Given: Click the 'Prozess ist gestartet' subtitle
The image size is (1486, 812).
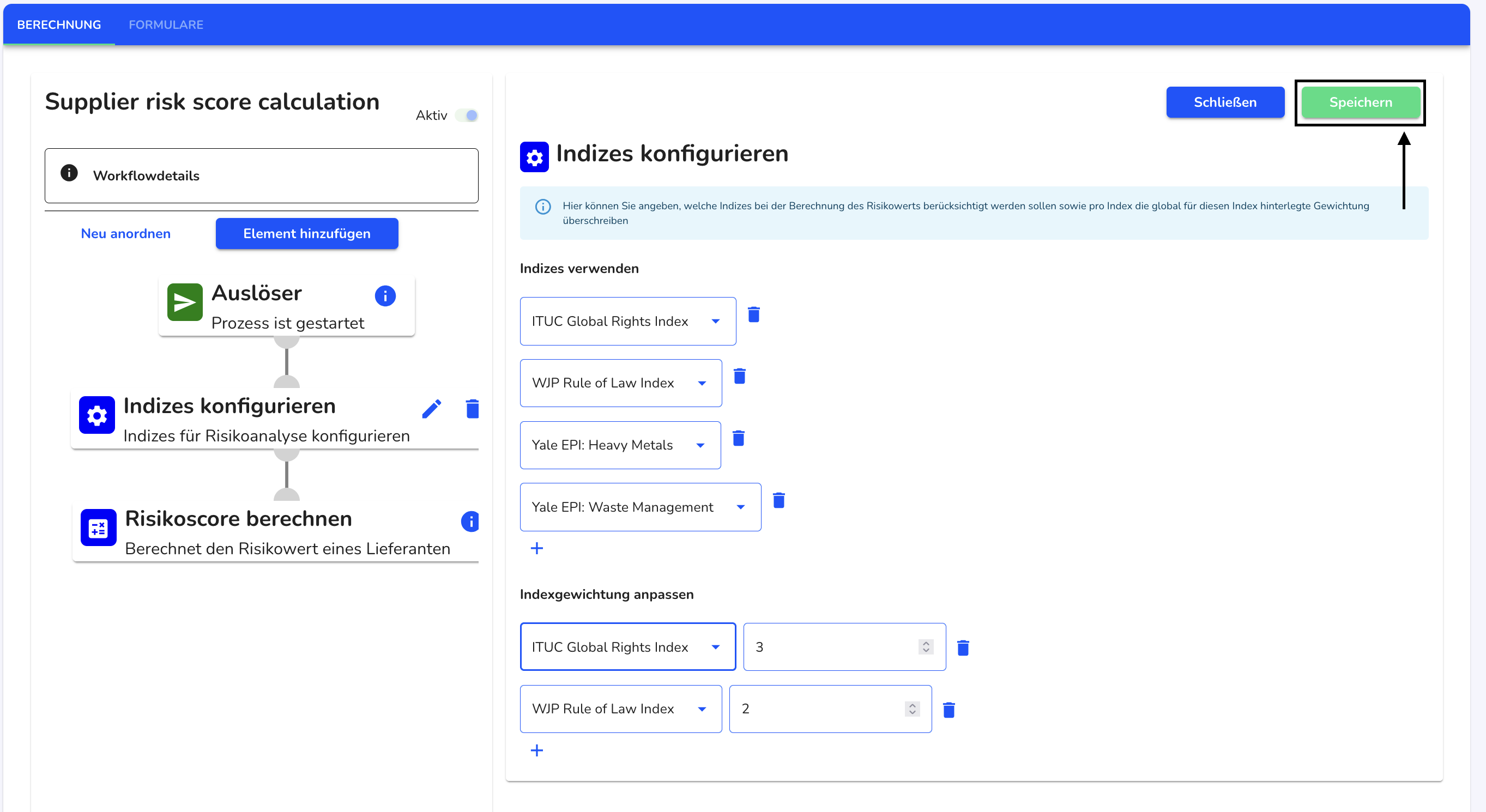Looking at the screenshot, I should tap(288, 323).
